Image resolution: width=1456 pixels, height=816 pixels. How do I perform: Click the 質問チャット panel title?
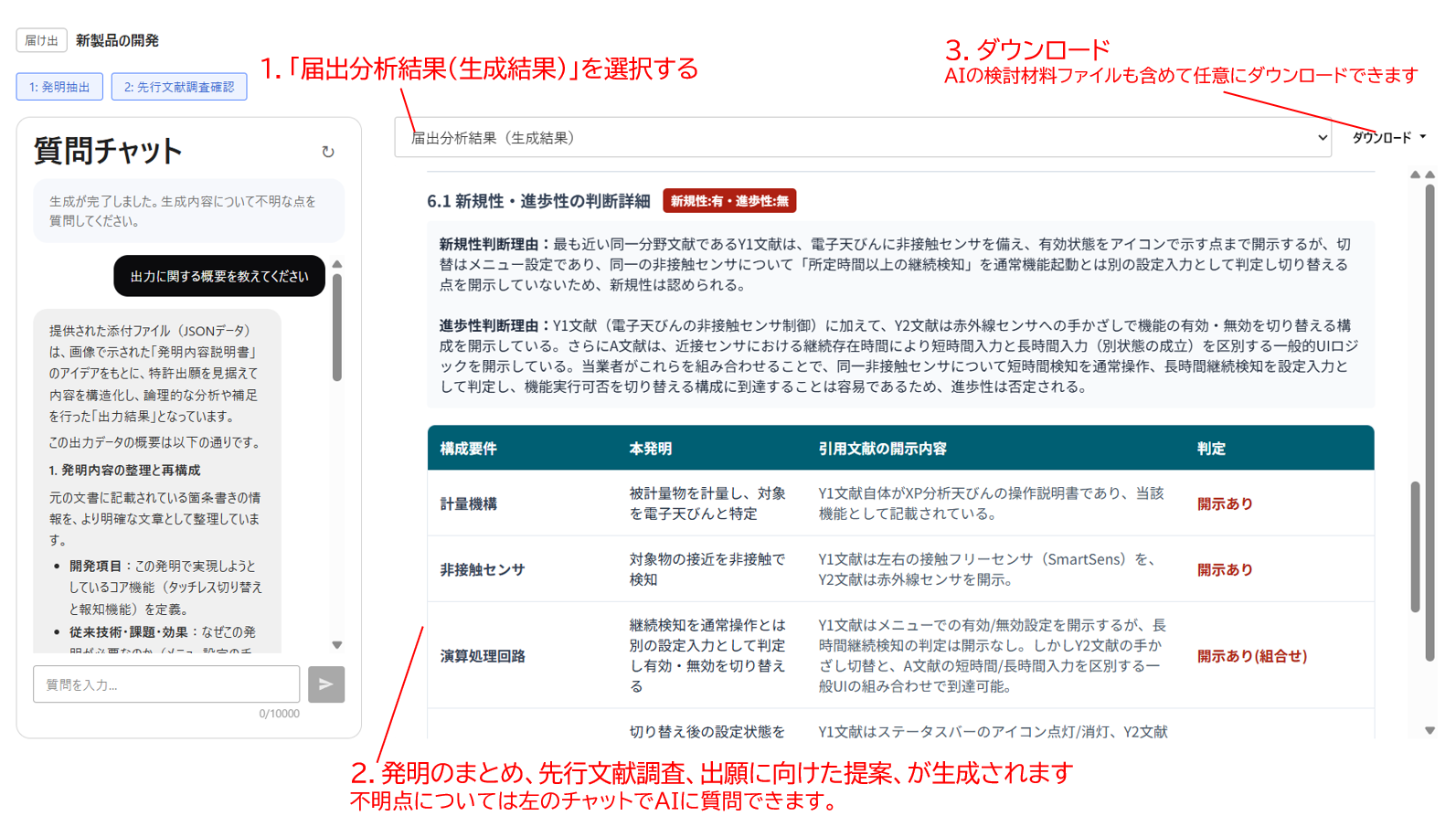click(108, 151)
